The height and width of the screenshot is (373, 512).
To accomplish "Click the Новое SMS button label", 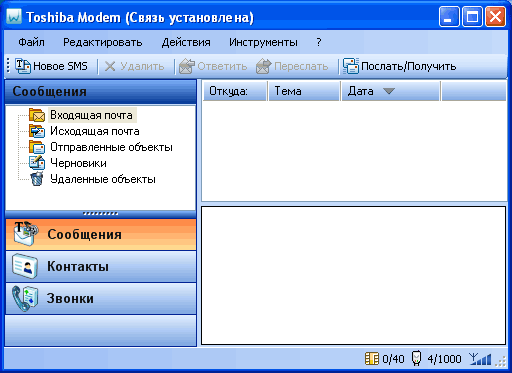I will tap(60, 66).
